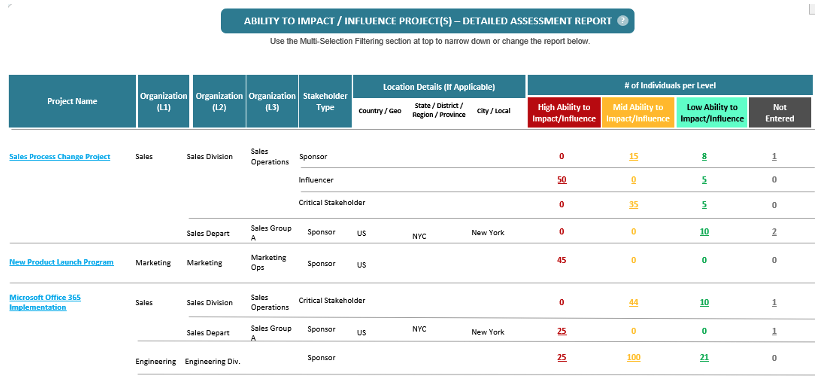The image size is (820, 389).
Task: Select the mid-ability 0 in the Influencer row
Action: click(633, 179)
